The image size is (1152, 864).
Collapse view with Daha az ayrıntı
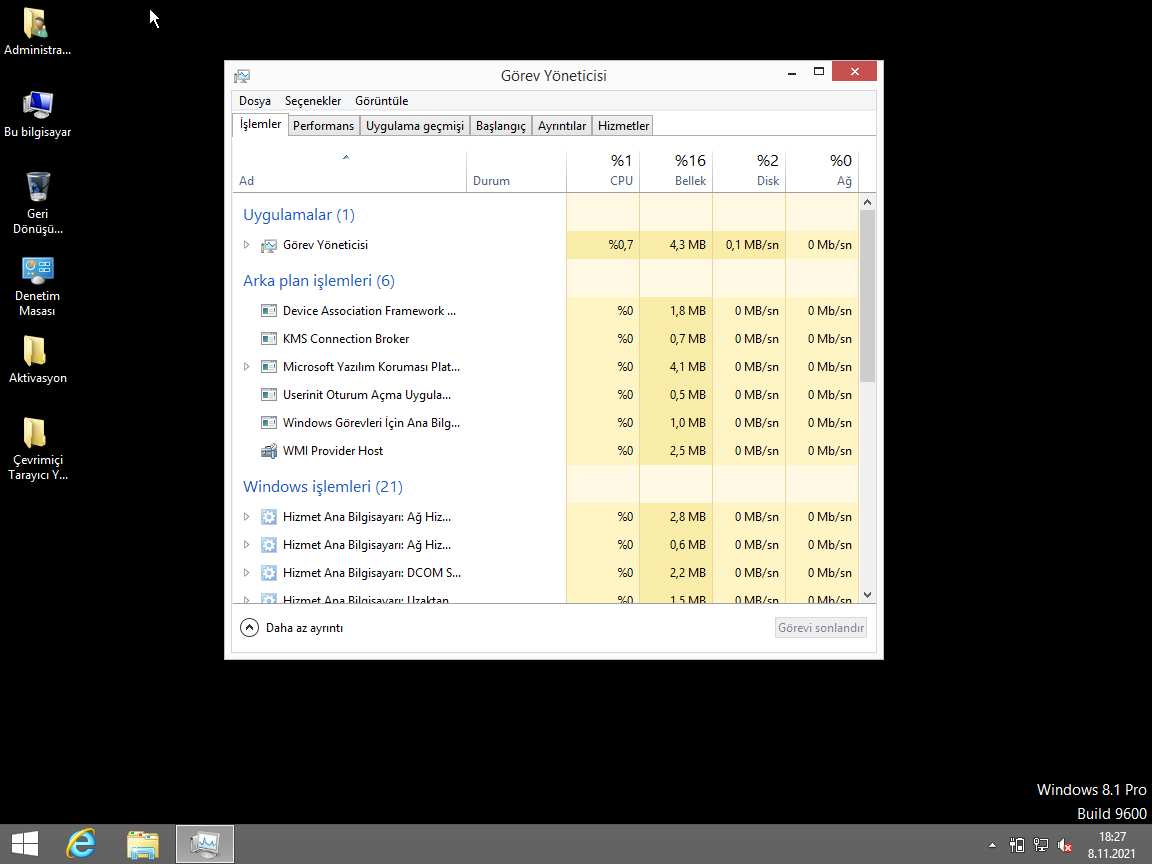293,628
